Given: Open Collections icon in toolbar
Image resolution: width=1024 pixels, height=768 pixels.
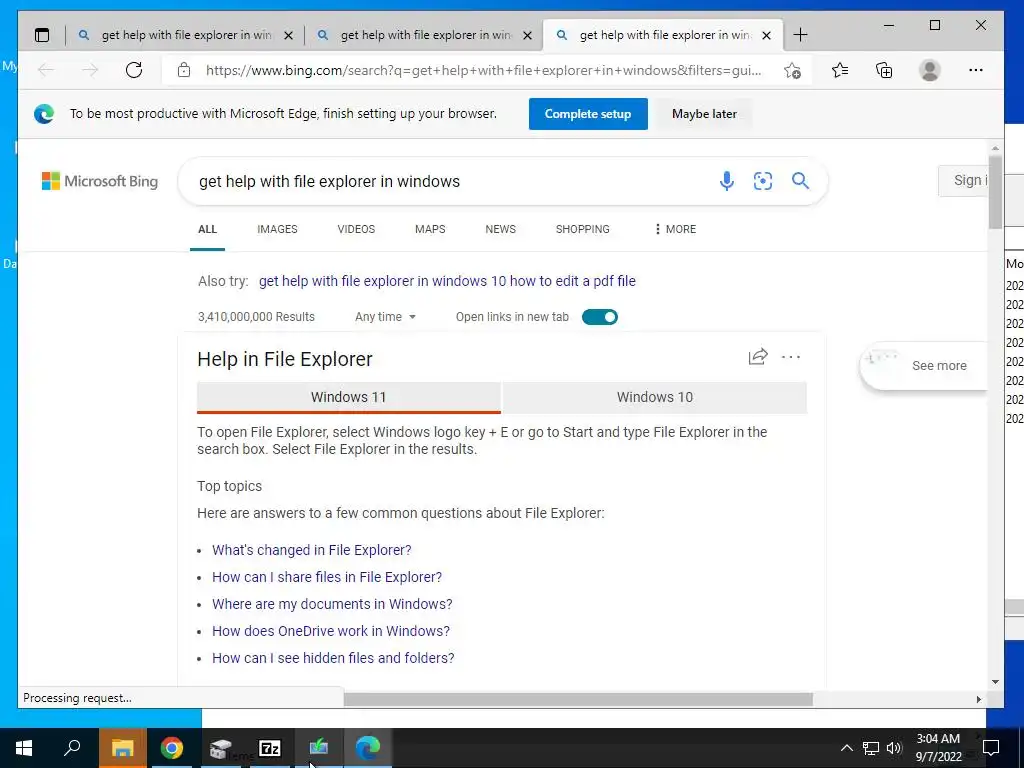Looking at the screenshot, I should pos(884,70).
